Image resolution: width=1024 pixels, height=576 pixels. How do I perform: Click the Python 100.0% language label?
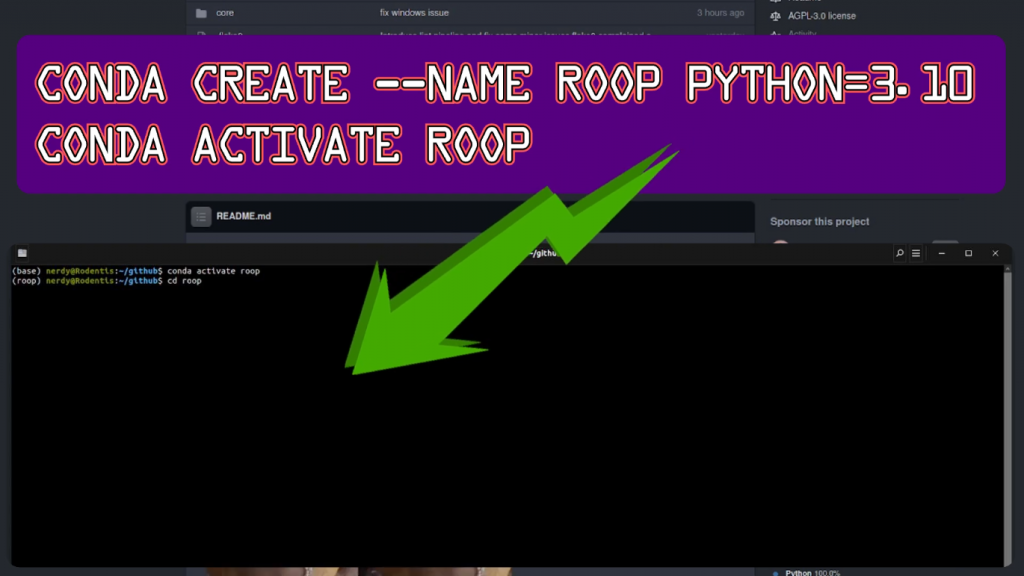(812, 573)
